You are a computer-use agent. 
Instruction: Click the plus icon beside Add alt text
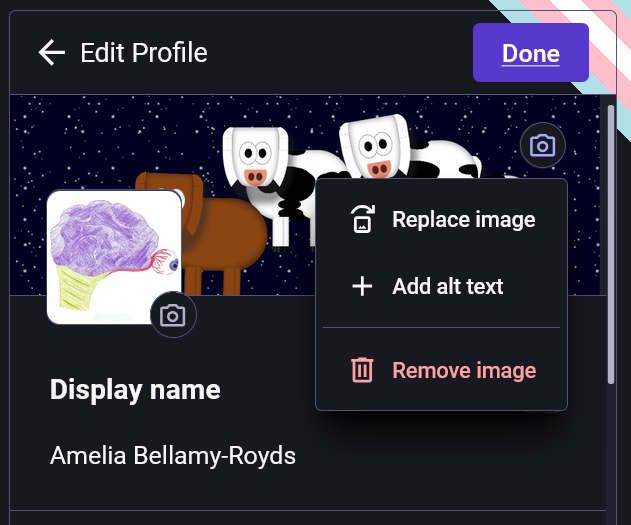click(362, 286)
